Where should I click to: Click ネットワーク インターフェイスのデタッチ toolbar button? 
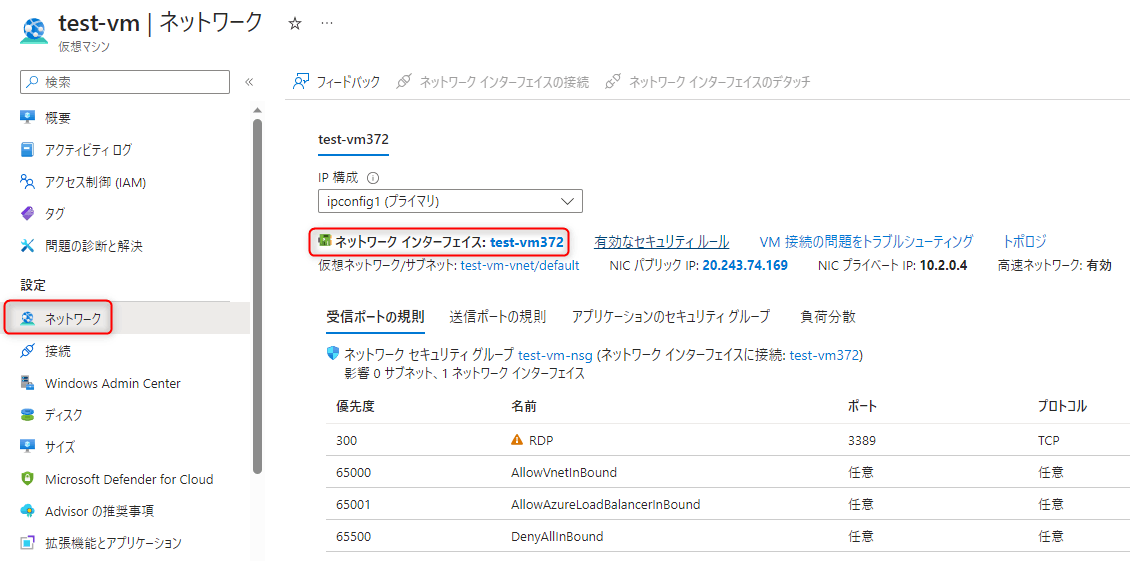click(x=708, y=81)
